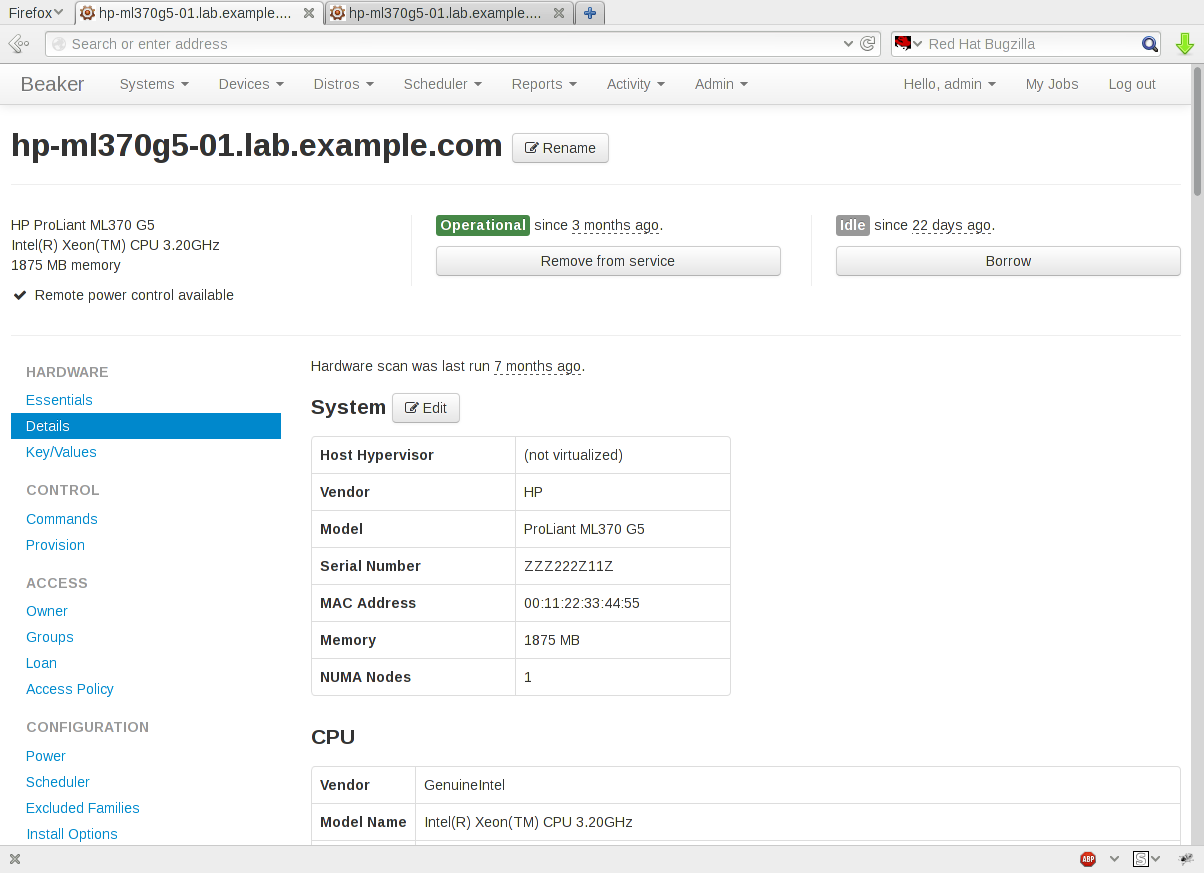1204x873 pixels.
Task: Close the add-on bar with X
Action: click(15, 859)
